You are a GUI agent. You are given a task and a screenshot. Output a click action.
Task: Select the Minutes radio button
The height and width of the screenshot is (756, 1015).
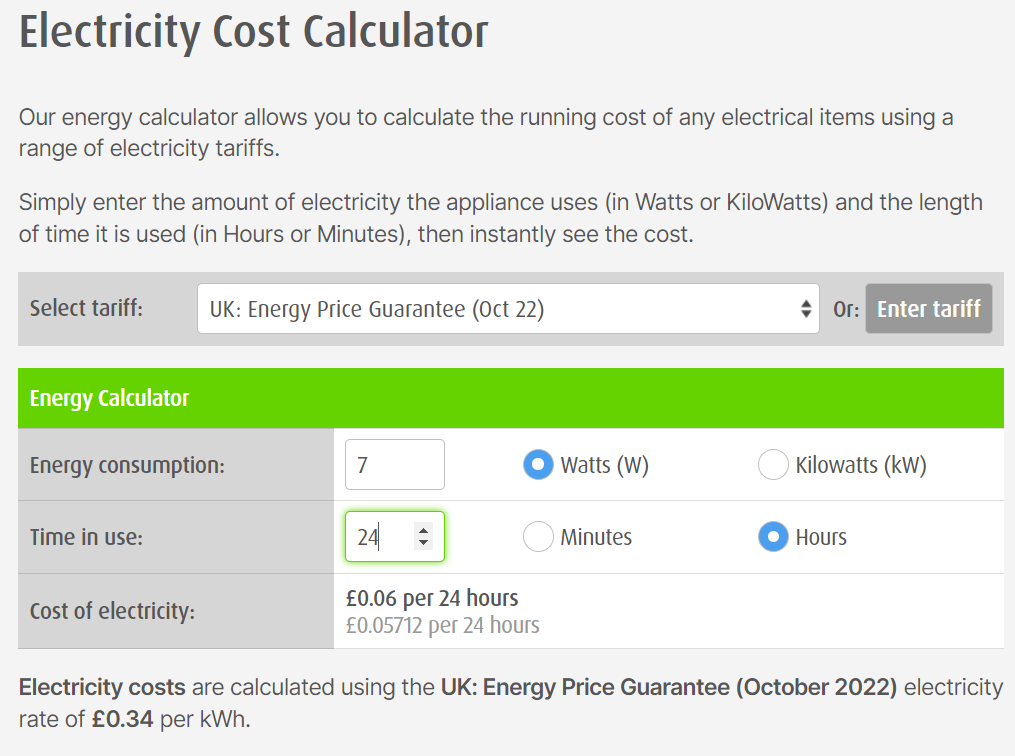(538, 537)
